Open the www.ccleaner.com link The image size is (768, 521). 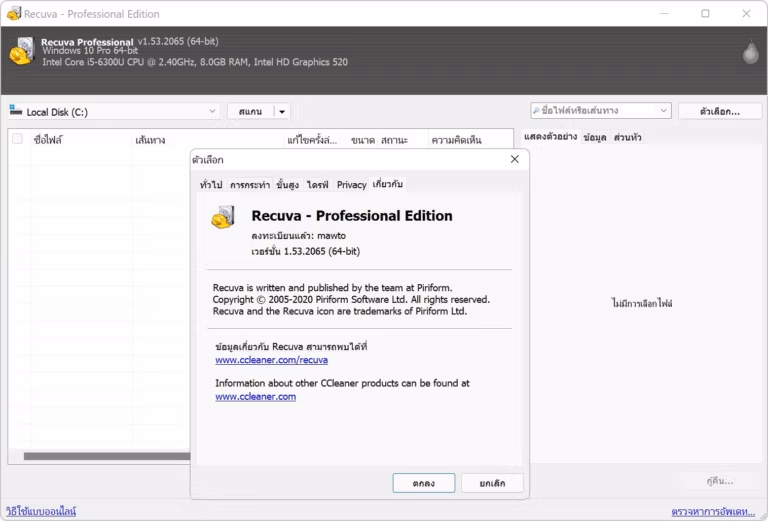[255, 397]
